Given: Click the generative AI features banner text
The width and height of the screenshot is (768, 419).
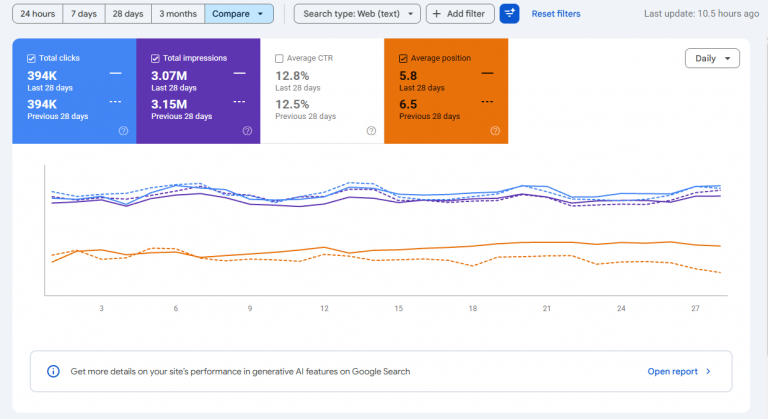Looking at the screenshot, I should pyautogui.click(x=240, y=371).
